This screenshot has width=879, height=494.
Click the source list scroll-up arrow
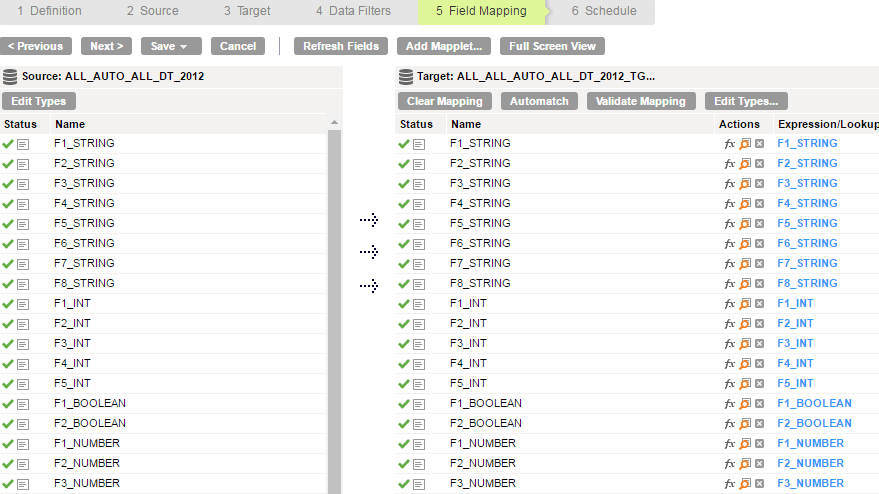coord(334,122)
